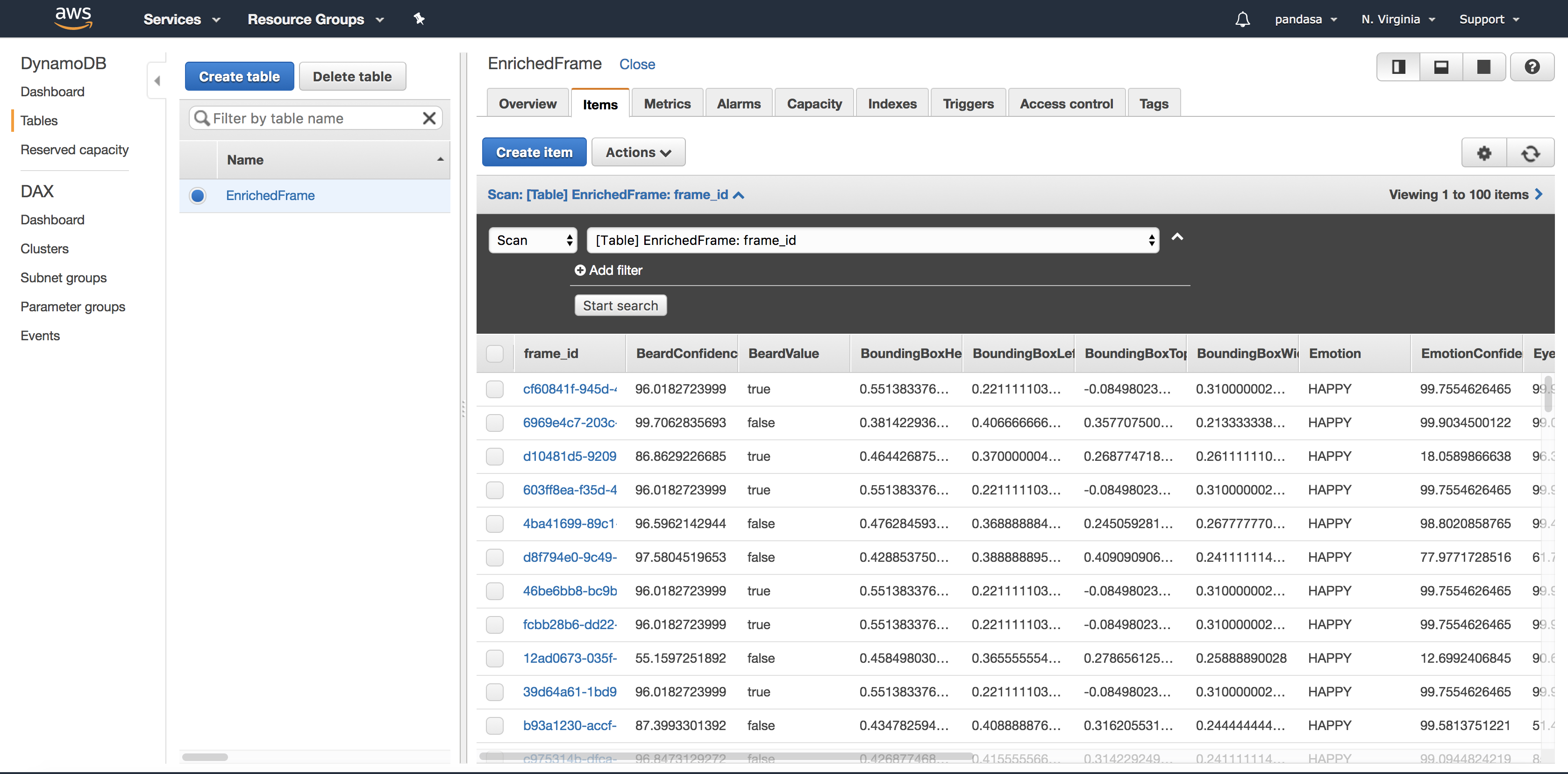Tick checkbox for item cf60841f-945d

(x=495, y=389)
